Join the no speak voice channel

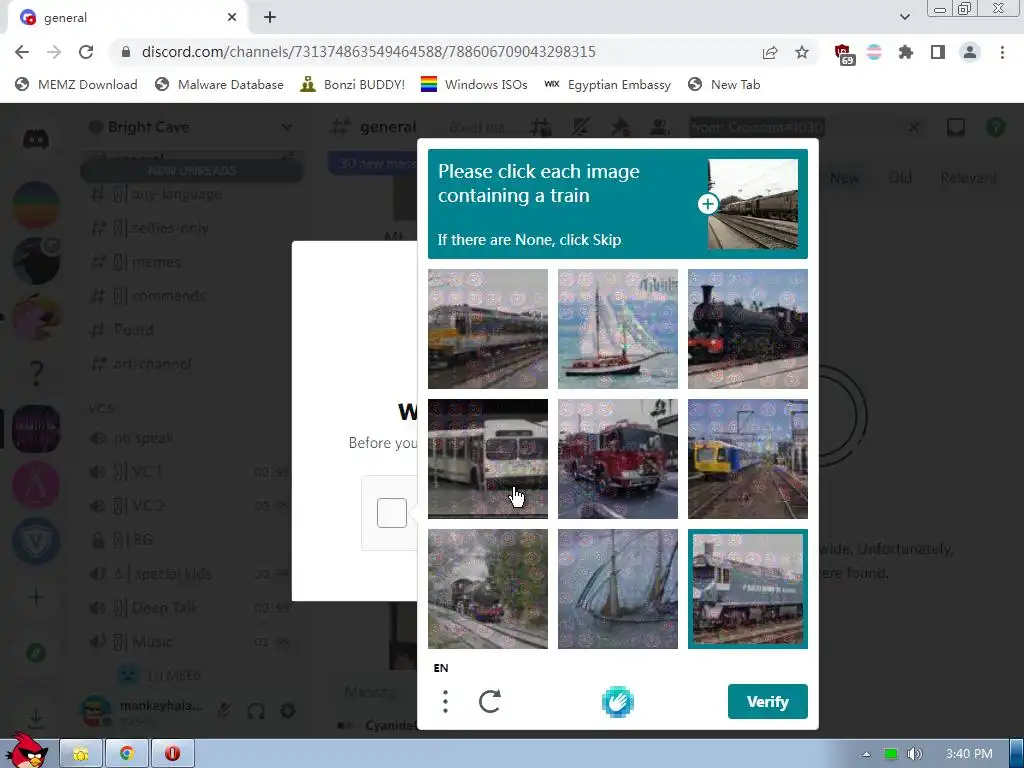tap(133, 438)
